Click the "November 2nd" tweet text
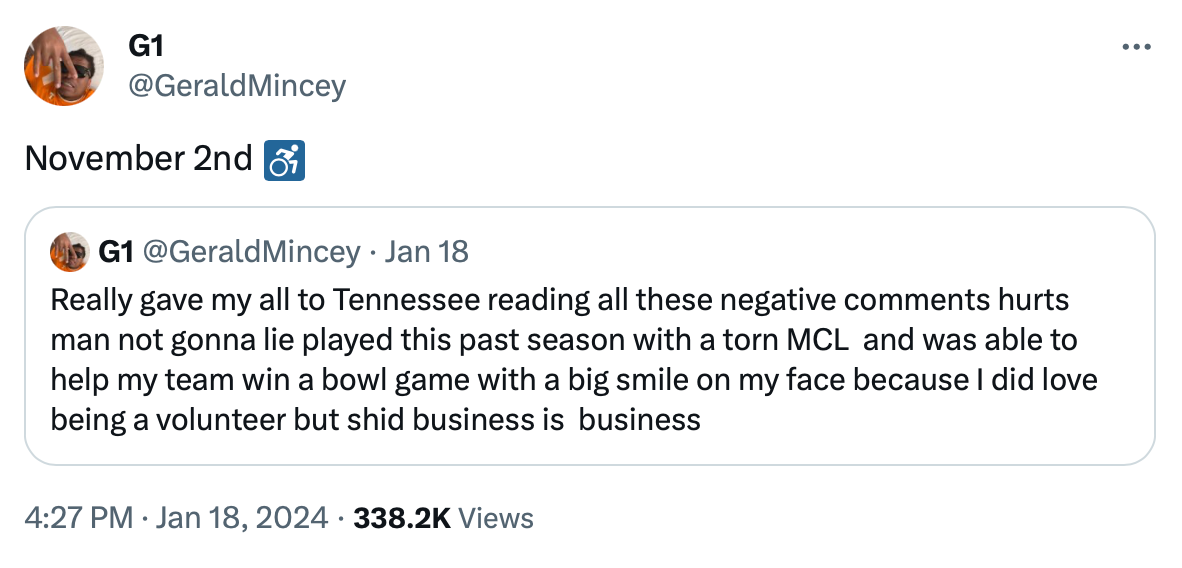 pos(138,159)
